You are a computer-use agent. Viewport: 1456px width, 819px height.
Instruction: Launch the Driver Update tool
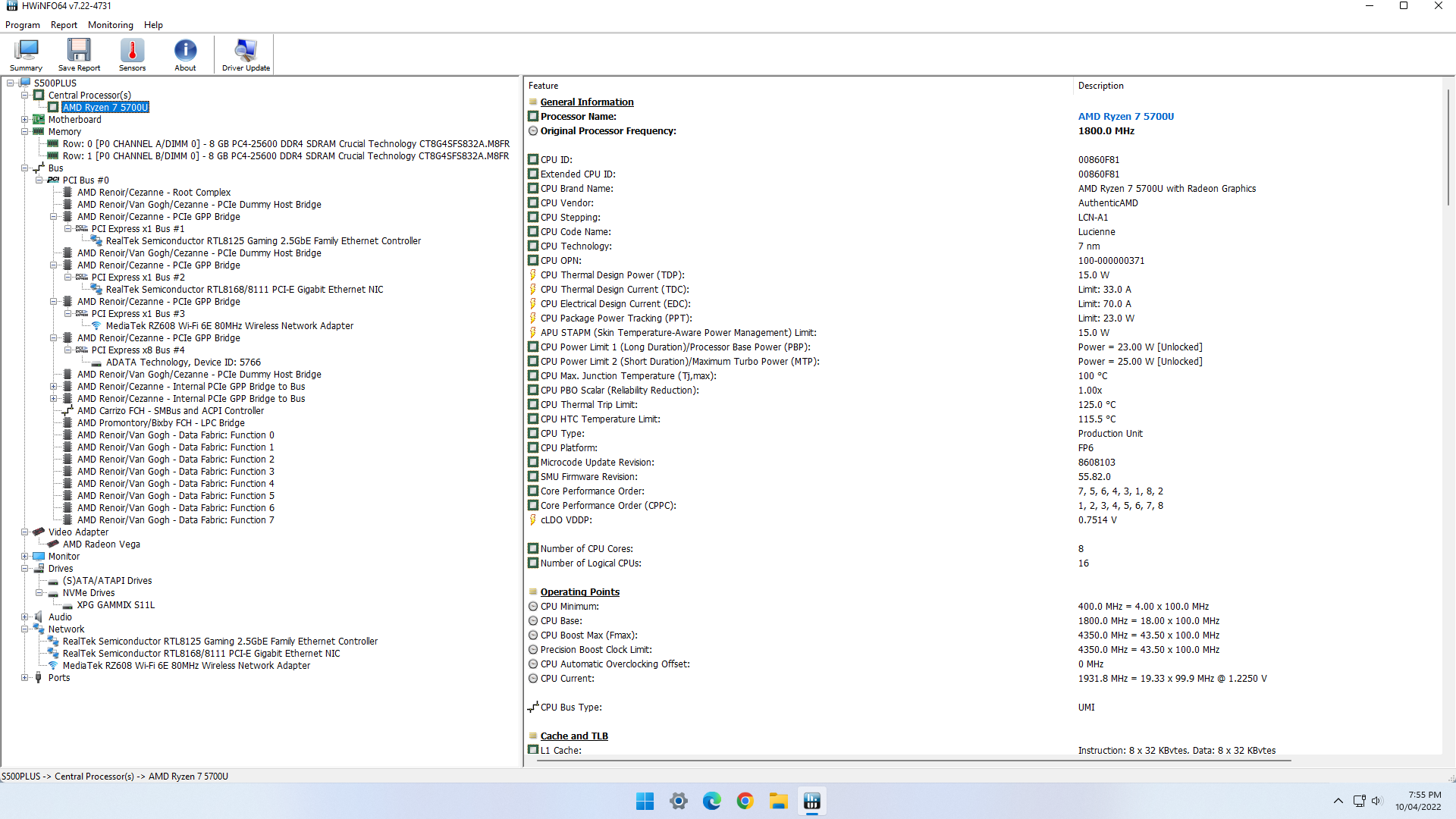(x=246, y=55)
